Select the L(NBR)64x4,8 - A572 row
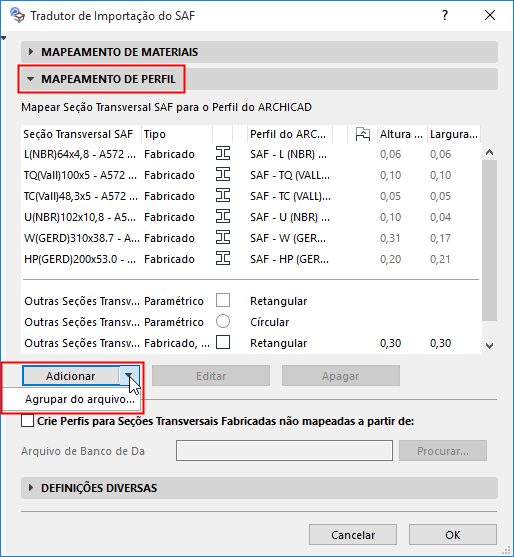 click(251, 154)
